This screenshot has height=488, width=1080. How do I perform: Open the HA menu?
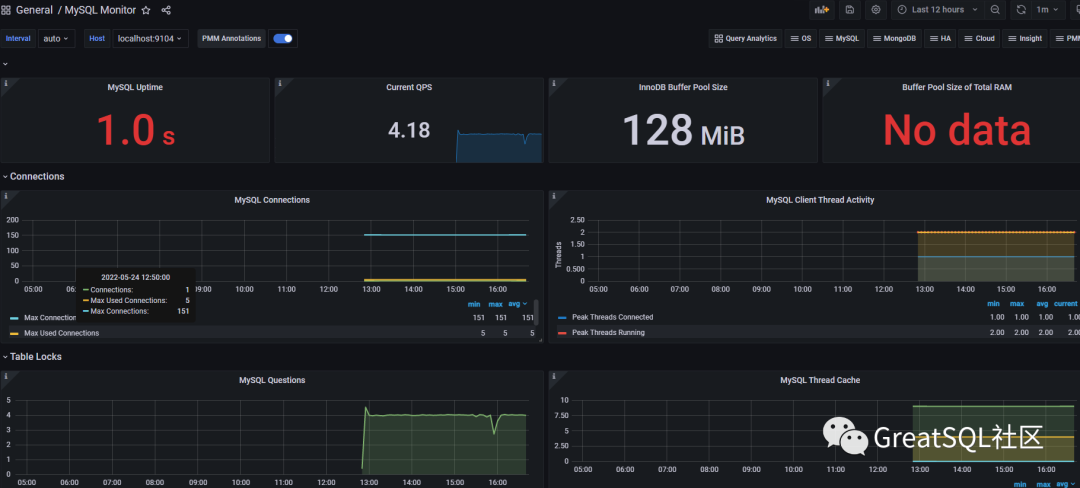940,39
